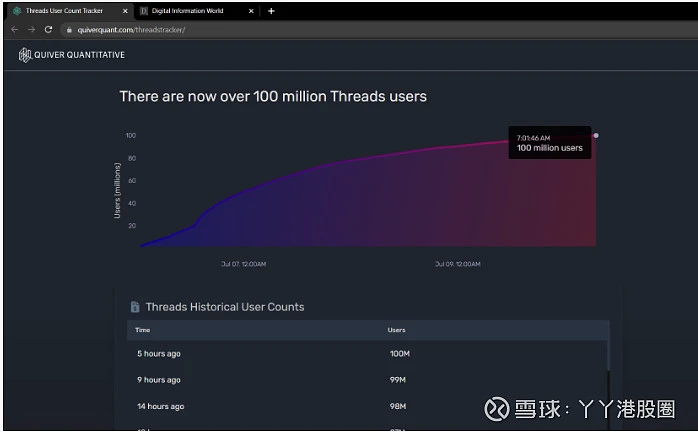698x432 pixels.
Task: Close the Threads User Count Tracker tab
Action: point(125,11)
